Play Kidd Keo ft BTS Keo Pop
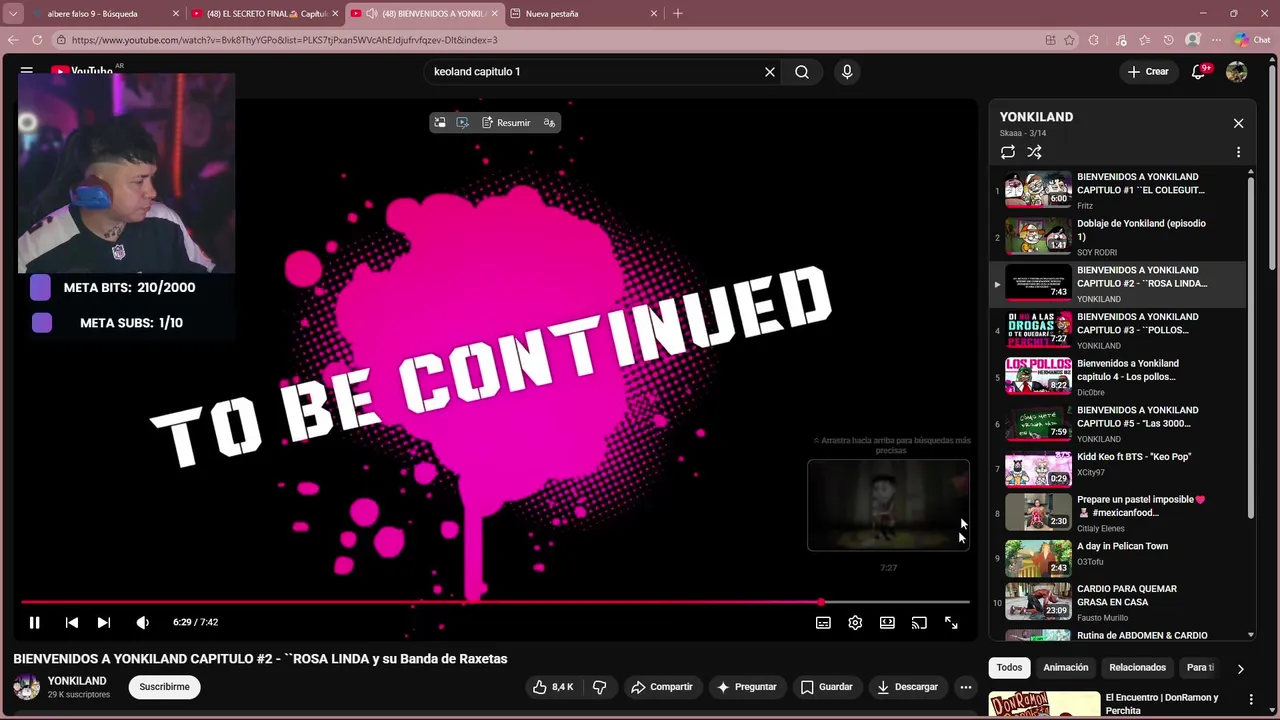The width and height of the screenshot is (1280, 720). (1118, 468)
